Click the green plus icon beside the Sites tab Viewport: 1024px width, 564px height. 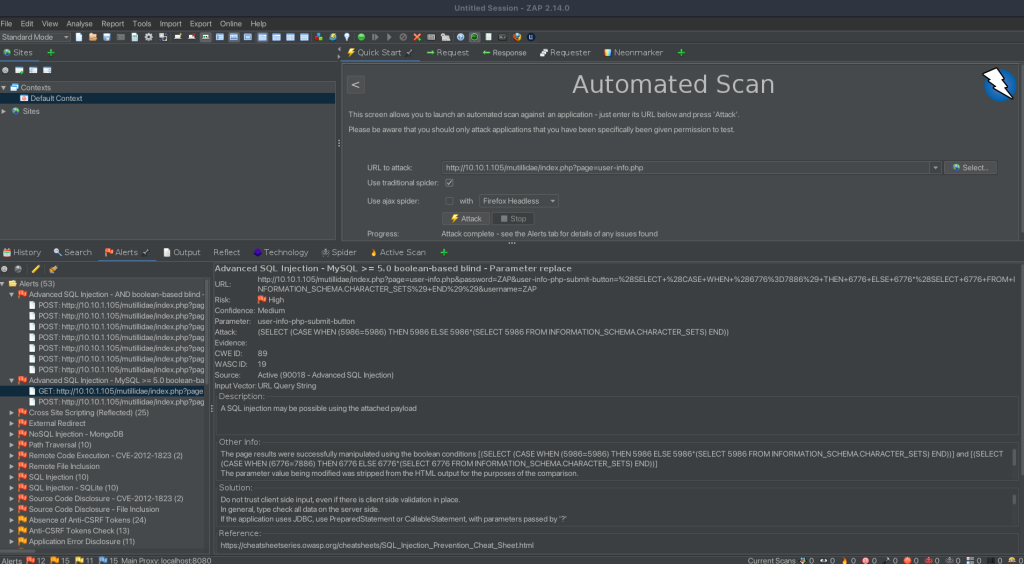[51, 52]
